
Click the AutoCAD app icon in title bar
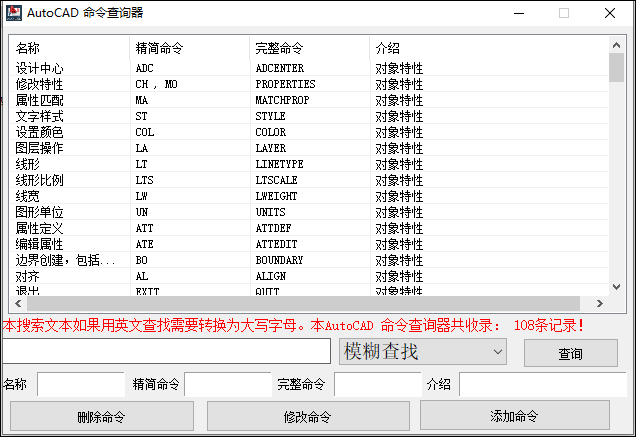click(14, 13)
